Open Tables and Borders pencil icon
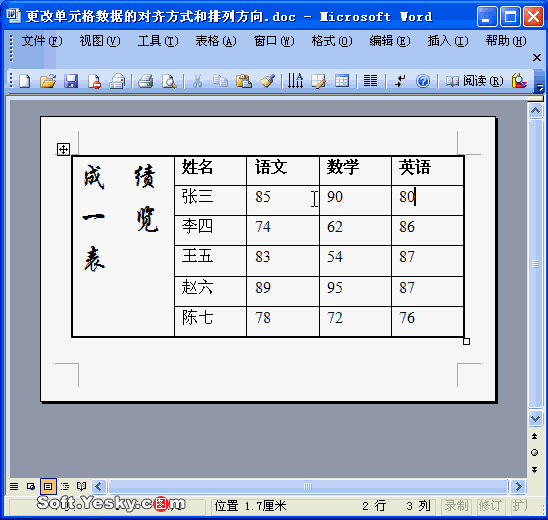548x520 pixels. click(x=318, y=81)
